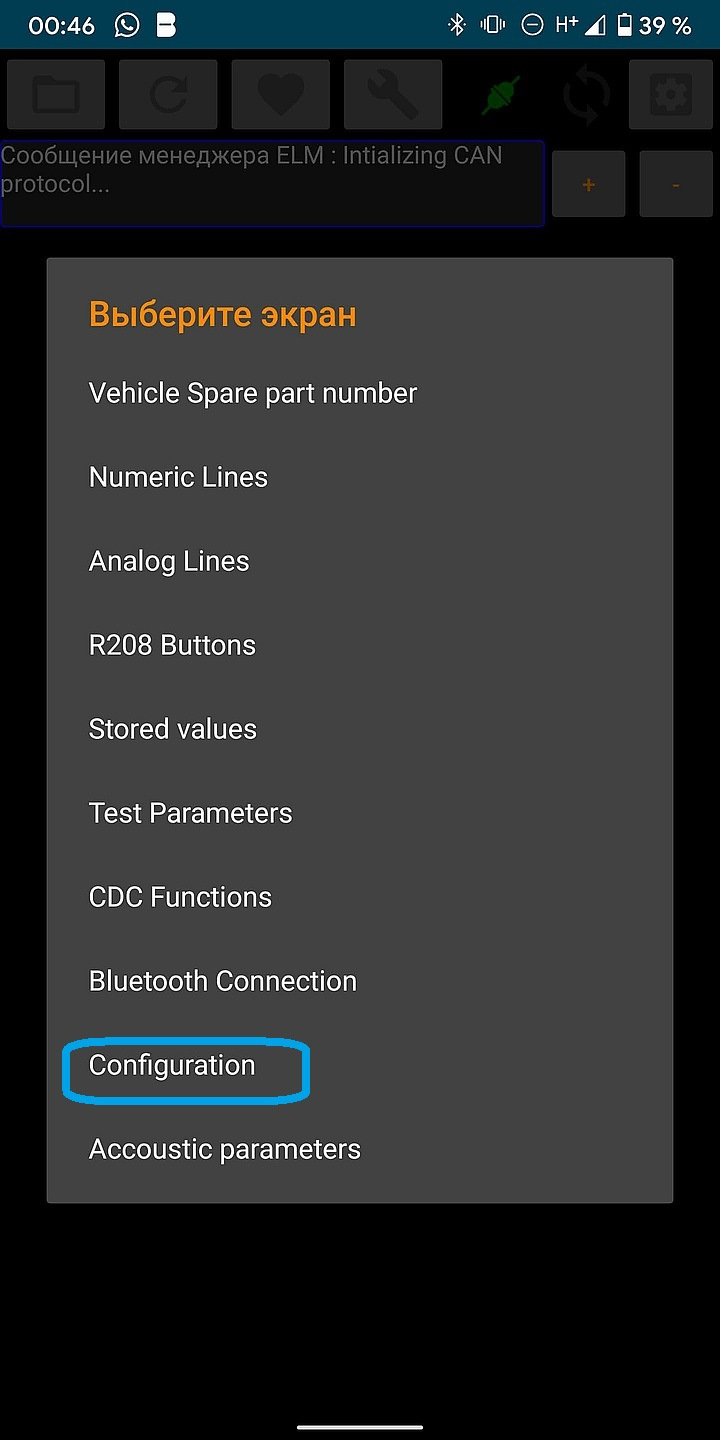720x1440 pixels.
Task: Tap the circular sync arrows icon
Action: pos(586,95)
